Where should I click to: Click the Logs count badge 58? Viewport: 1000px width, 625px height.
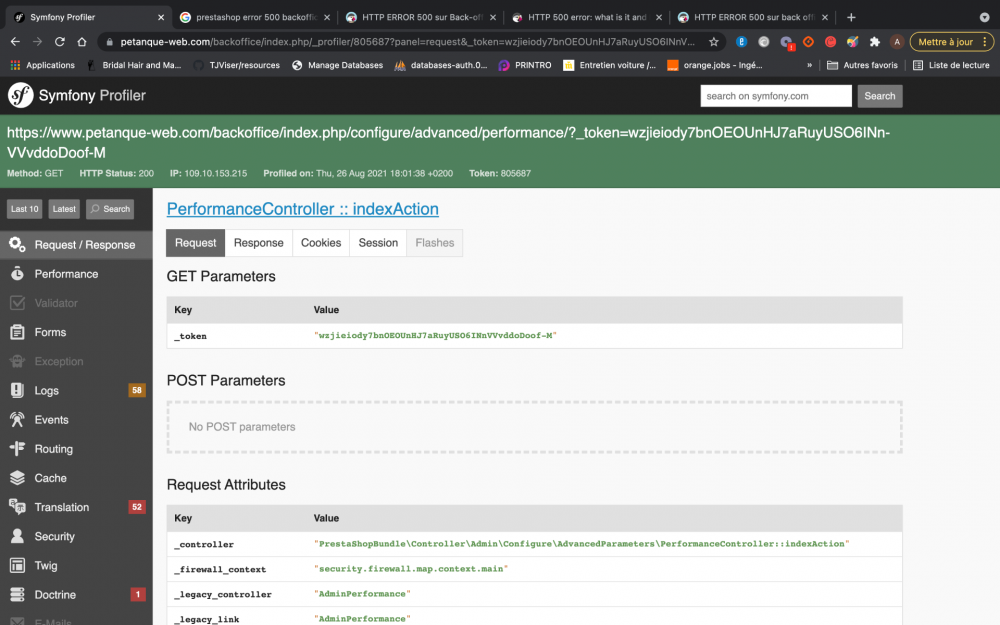click(136, 390)
